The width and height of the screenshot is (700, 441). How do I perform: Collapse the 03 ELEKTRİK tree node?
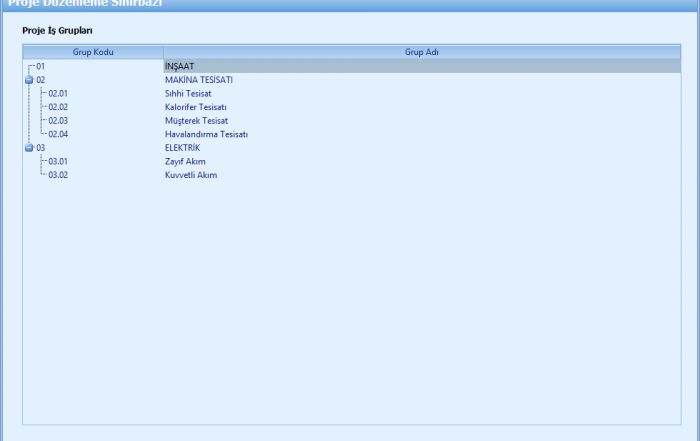[x=29, y=148]
